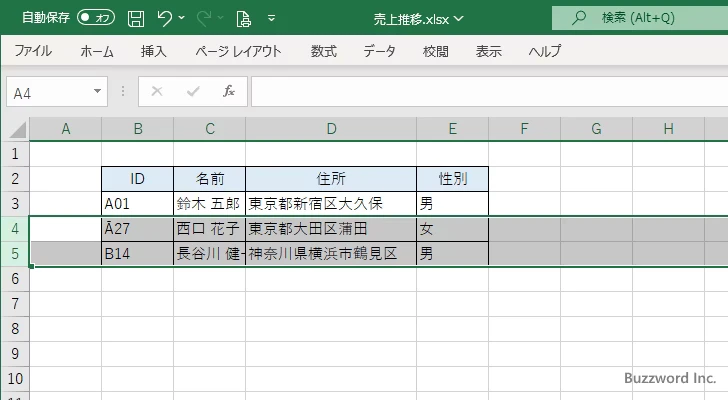The image size is (728, 400).
Task: Click cell containing A01
Action: [137, 204]
